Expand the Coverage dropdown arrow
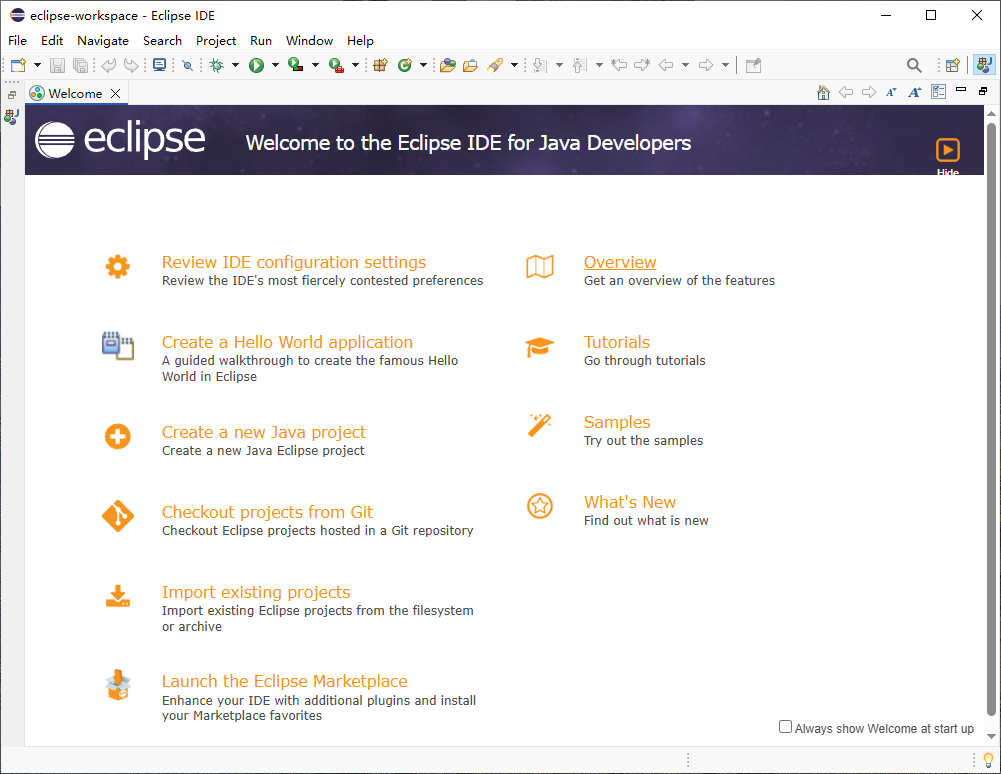Screen dimensions: 1001x774 click(x=315, y=65)
